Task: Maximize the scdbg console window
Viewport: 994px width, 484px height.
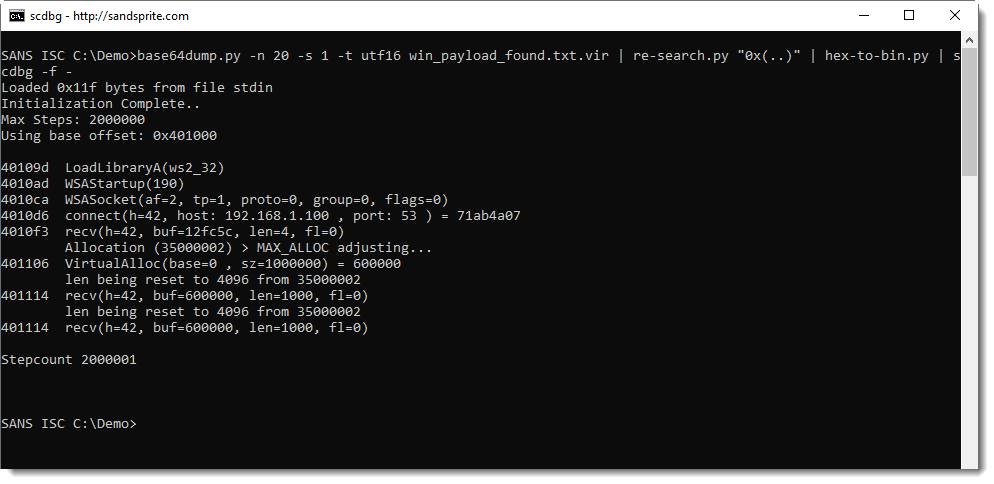Action: (908, 16)
